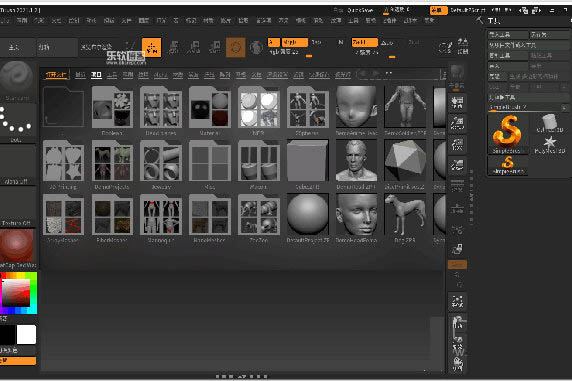Toggle the orange Zadd button

(364, 42)
